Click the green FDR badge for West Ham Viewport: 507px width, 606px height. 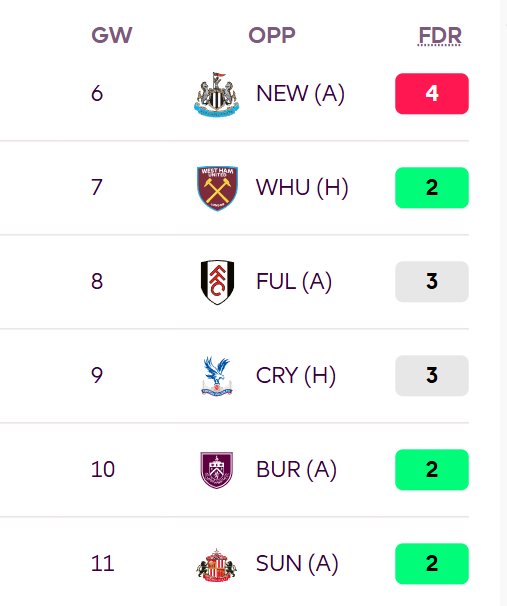point(432,188)
